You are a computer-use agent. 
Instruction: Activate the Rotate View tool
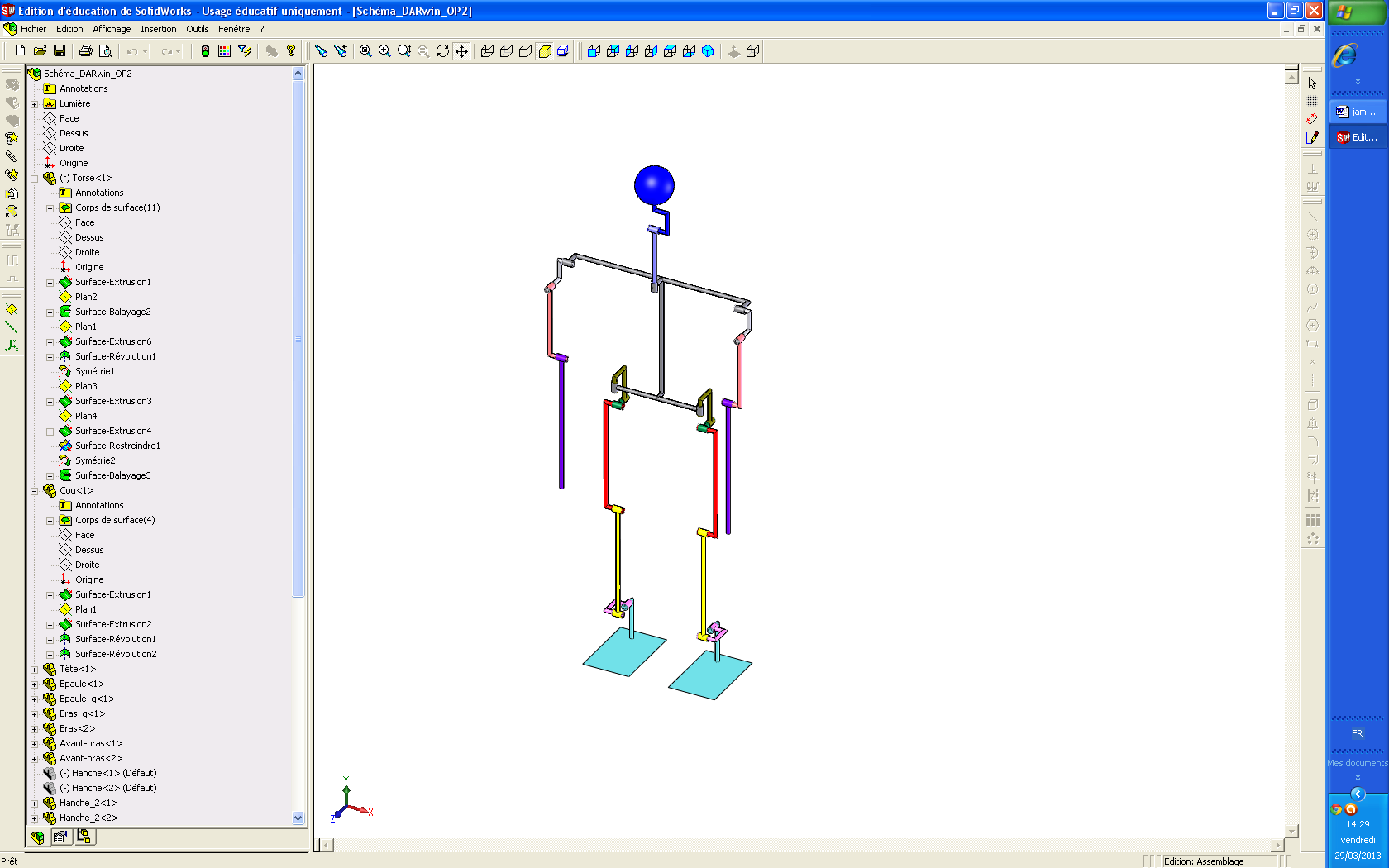click(442, 51)
